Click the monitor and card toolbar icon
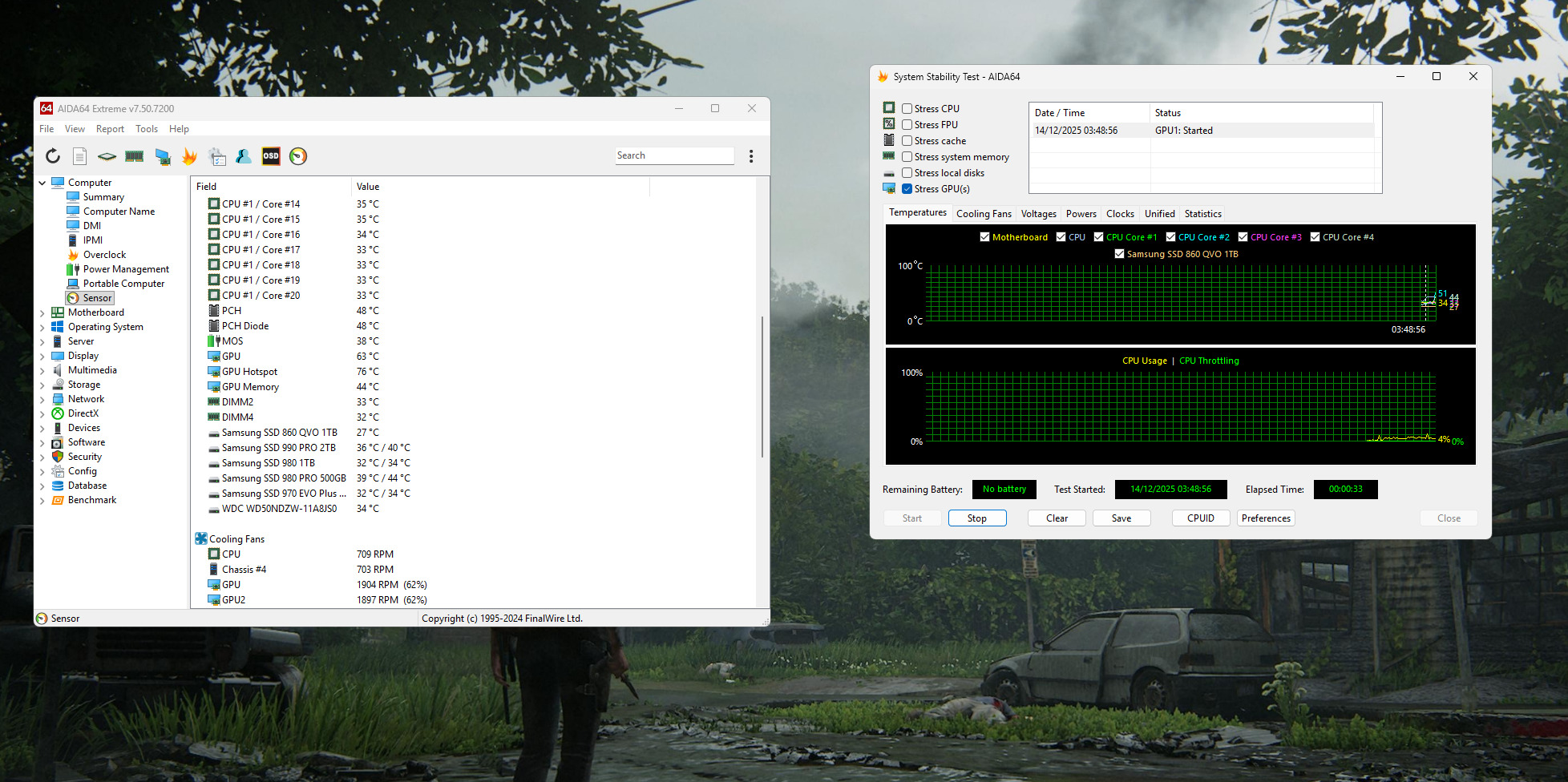 (163, 156)
